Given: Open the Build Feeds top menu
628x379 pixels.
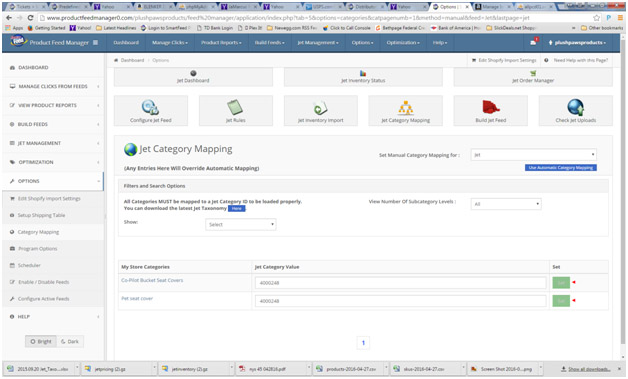Looking at the screenshot, I should click(270, 42).
